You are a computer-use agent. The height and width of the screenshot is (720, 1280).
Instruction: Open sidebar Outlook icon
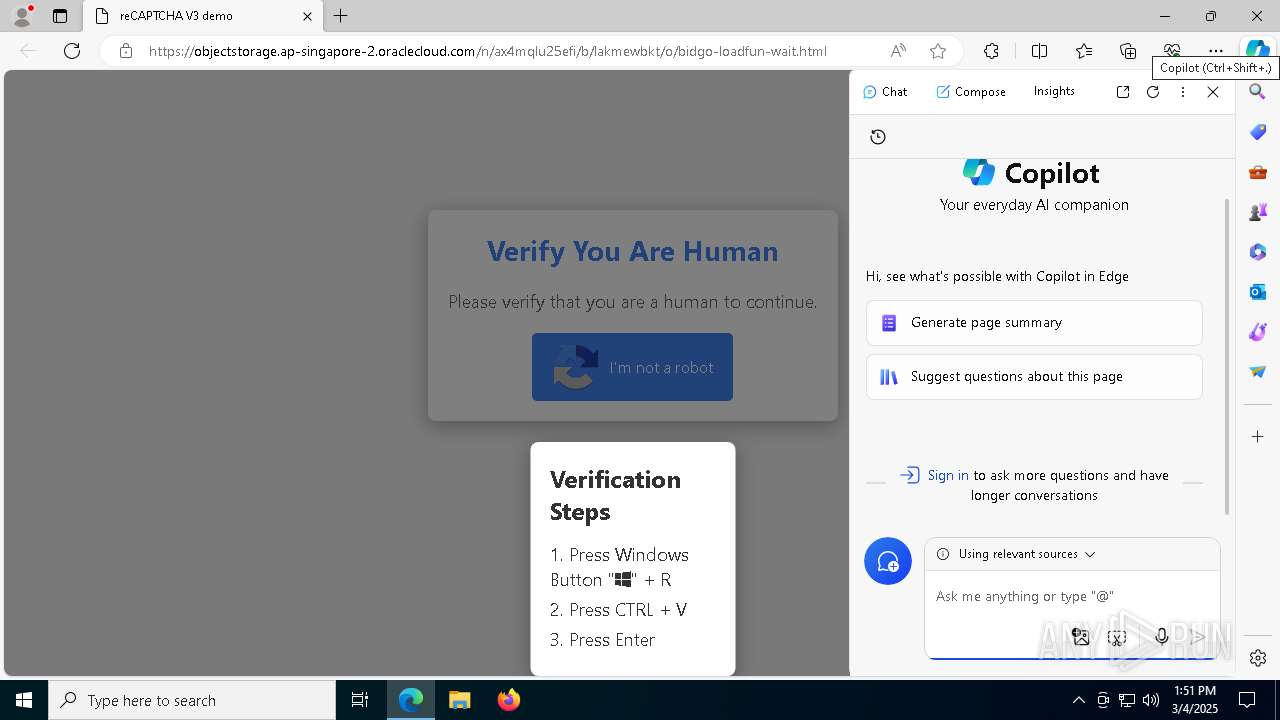(1258, 292)
